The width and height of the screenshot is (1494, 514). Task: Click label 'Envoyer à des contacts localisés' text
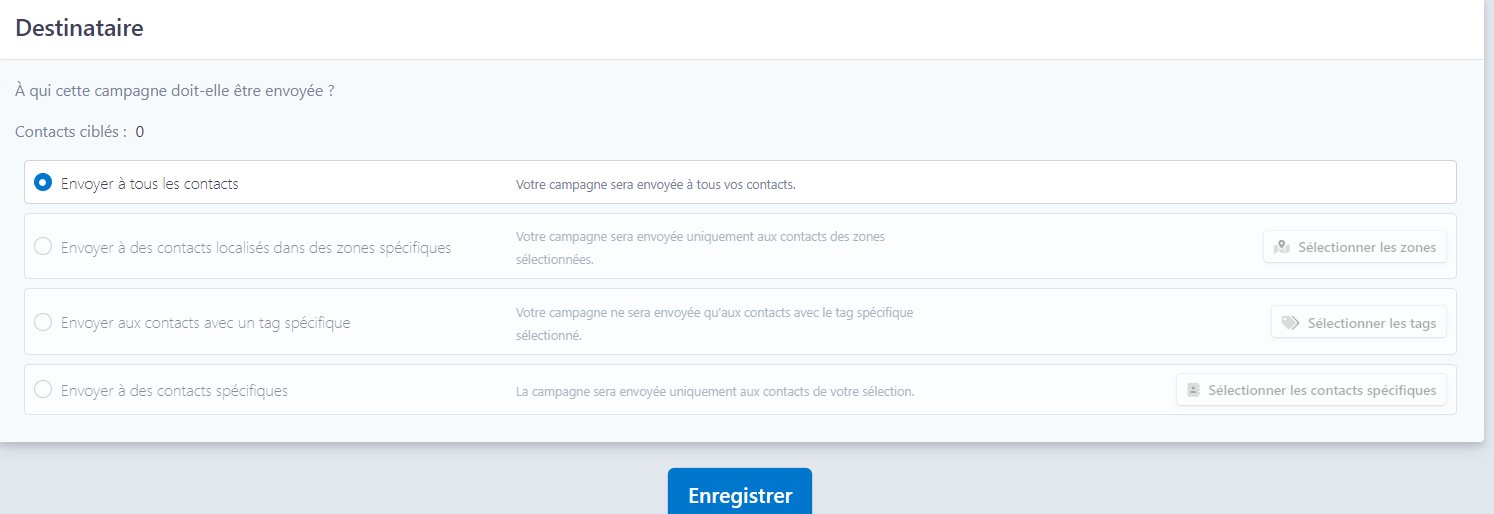(x=256, y=247)
